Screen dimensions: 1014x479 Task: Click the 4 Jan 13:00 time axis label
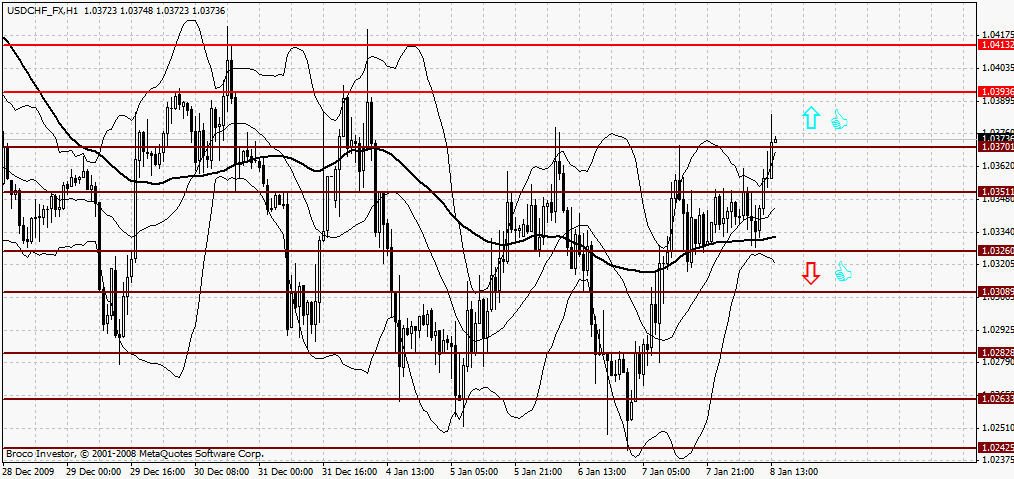(x=411, y=472)
